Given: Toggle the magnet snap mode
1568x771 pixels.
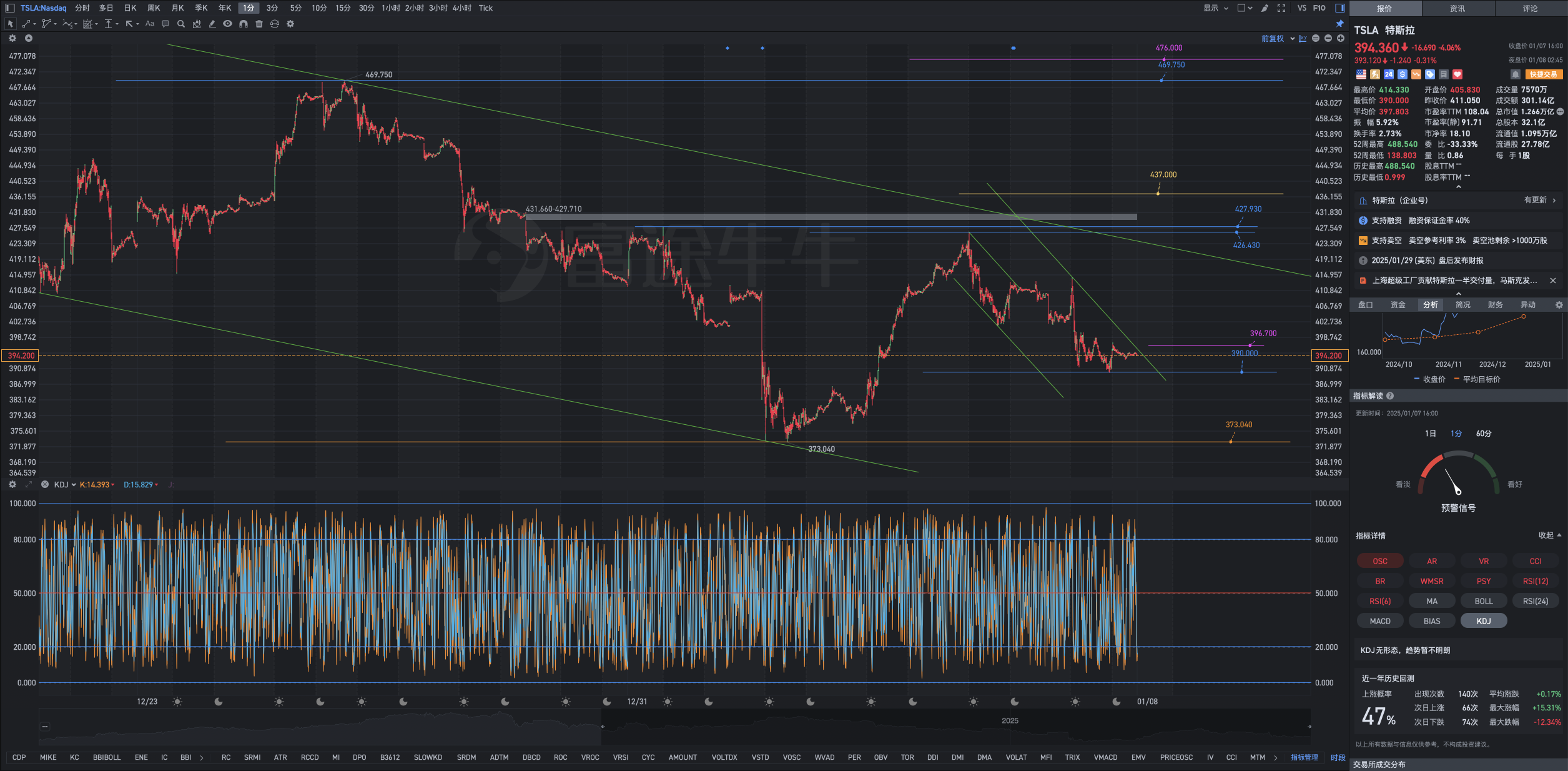Looking at the screenshot, I should point(244,24).
